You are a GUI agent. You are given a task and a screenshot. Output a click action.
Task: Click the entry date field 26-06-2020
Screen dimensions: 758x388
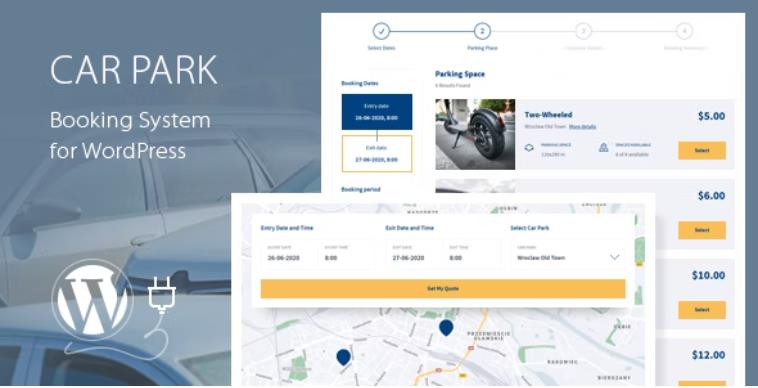pos(289,254)
